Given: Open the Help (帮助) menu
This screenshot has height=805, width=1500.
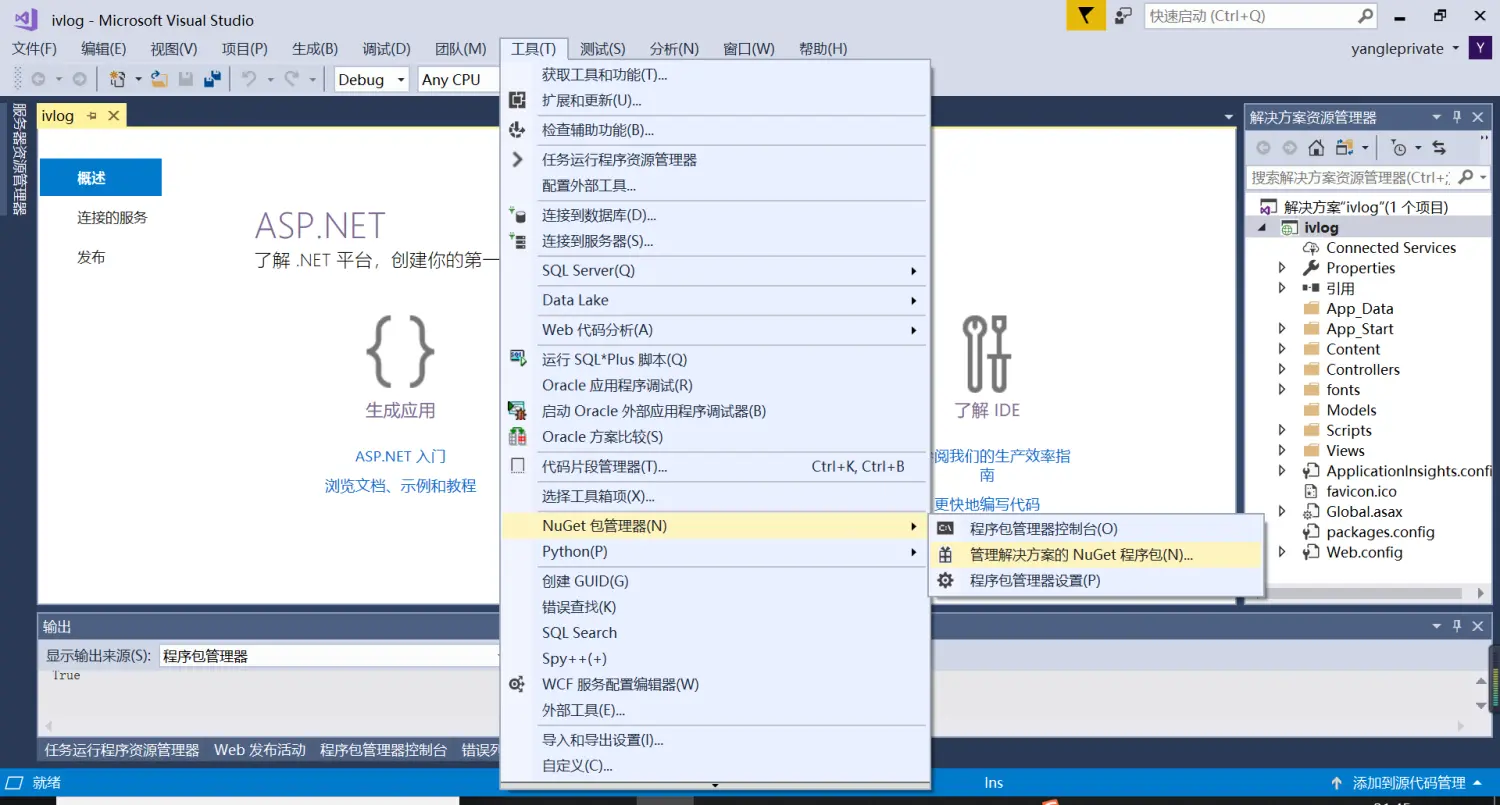Looking at the screenshot, I should 823,49.
